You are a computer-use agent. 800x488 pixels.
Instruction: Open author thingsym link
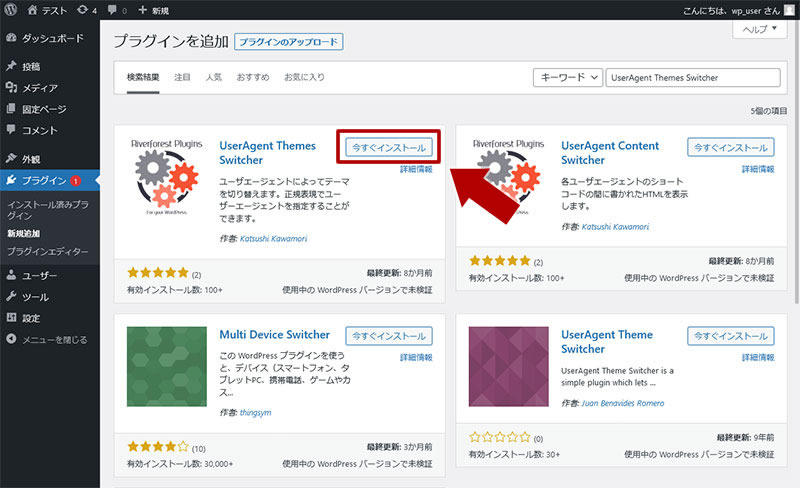256,412
